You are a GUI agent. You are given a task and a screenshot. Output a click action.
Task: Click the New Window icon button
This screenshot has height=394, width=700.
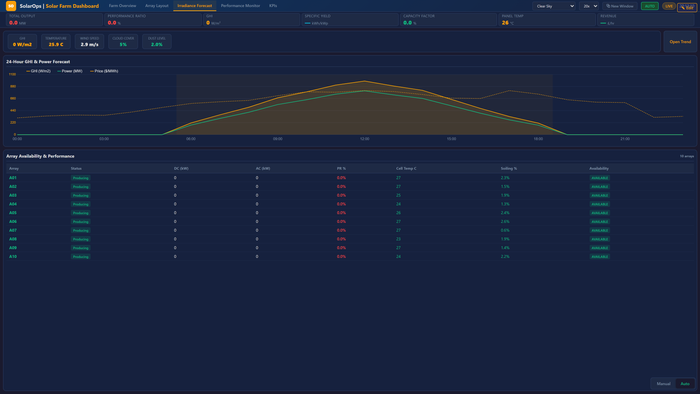[620, 6]
